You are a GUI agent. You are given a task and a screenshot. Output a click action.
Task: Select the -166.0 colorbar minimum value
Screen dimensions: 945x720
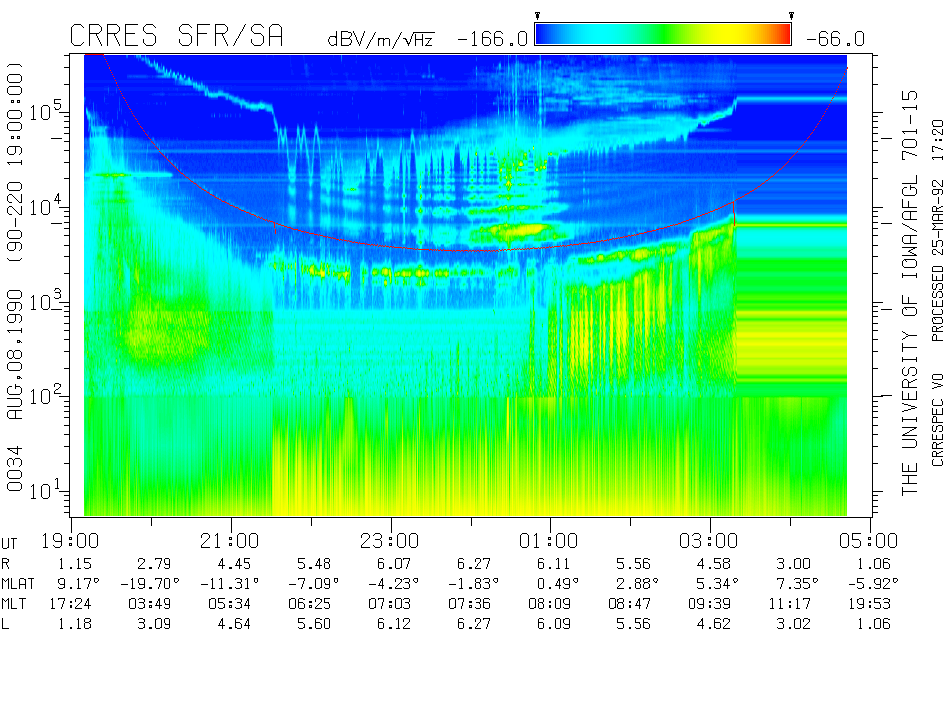point(491,39)
